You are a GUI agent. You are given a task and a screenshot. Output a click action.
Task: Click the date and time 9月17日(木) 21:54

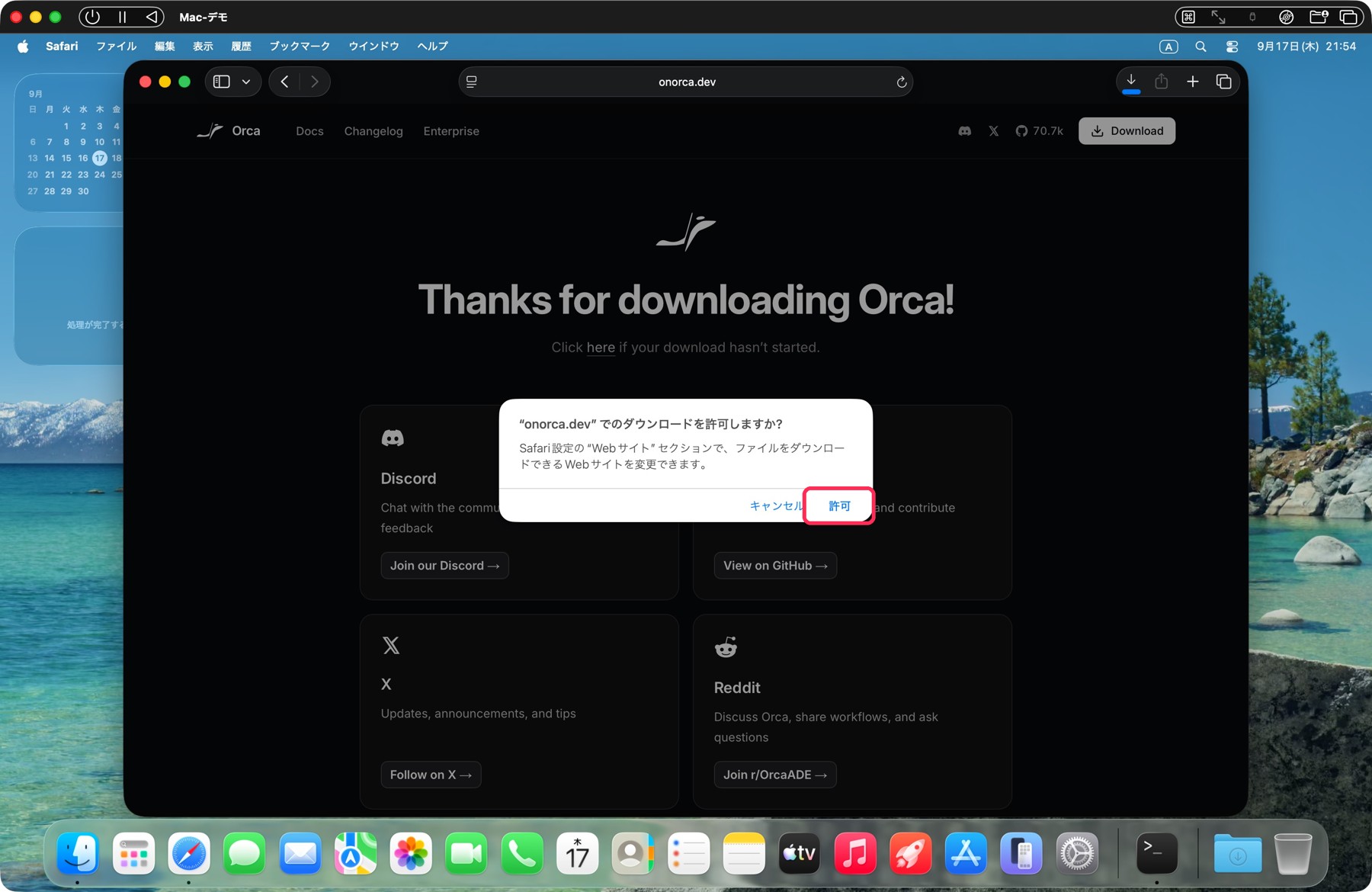point(1306,47)
